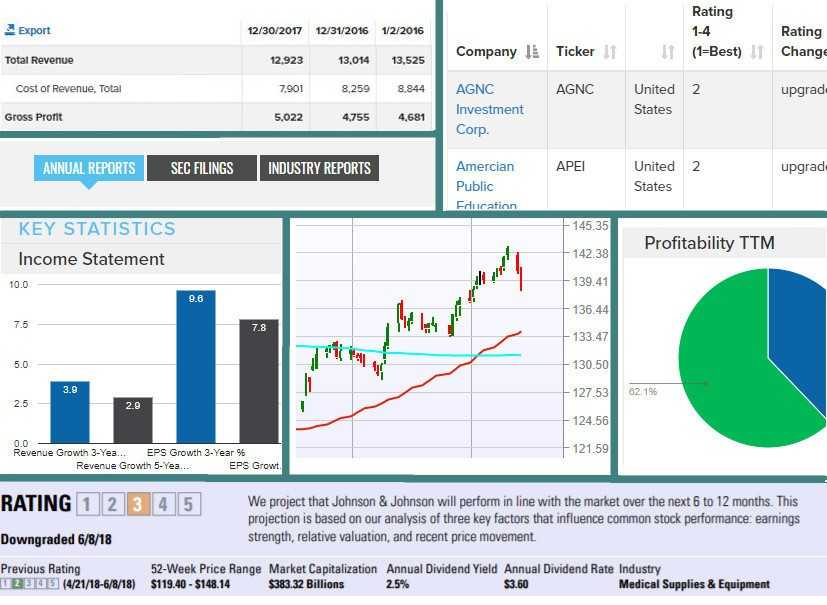Click the Cost of Revenue value 8,844
827x605 pixels.
[x=411, y=89]
